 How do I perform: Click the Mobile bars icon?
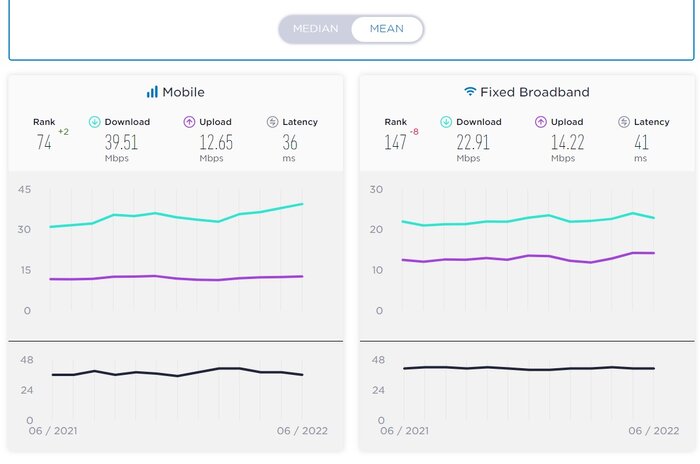click(152, 92)
